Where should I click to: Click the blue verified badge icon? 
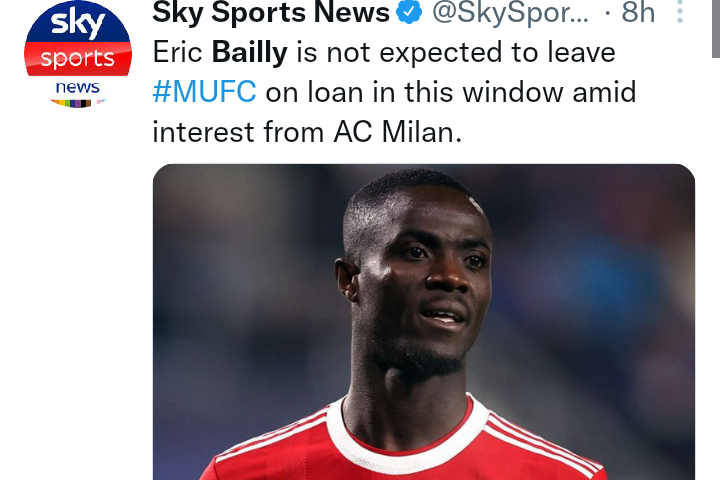pyautogui.click(x=409, y=11)
